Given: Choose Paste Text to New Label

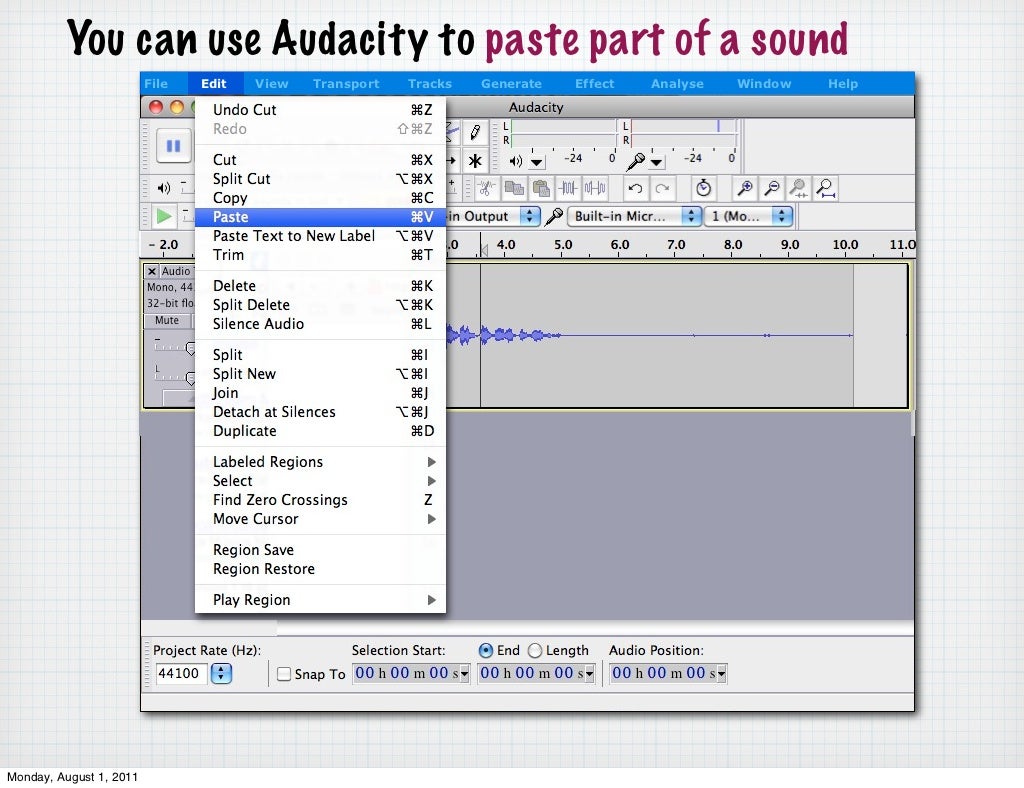Looking at the screenshot, I should pyautogui.click(x=320, y=236).
